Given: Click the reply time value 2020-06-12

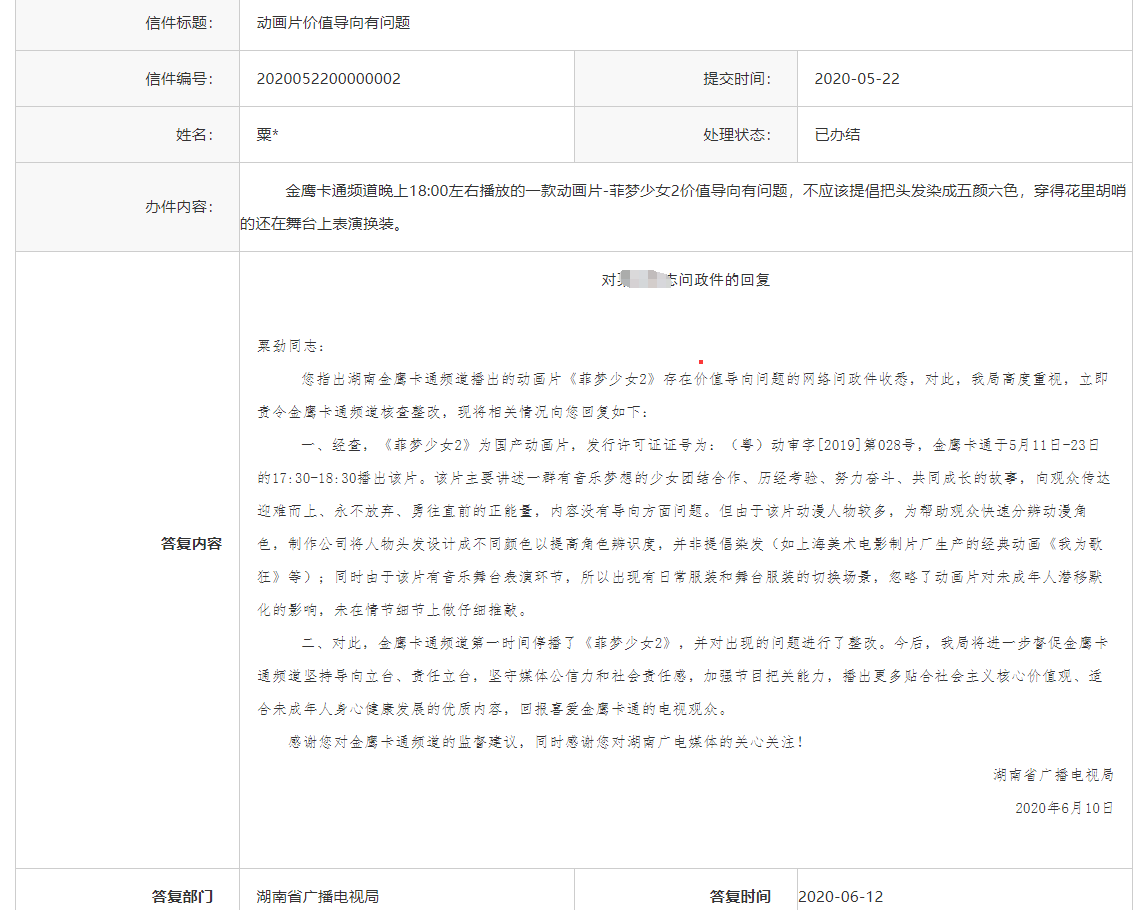Looking at the screenshot, I should (x=840, y=896).
